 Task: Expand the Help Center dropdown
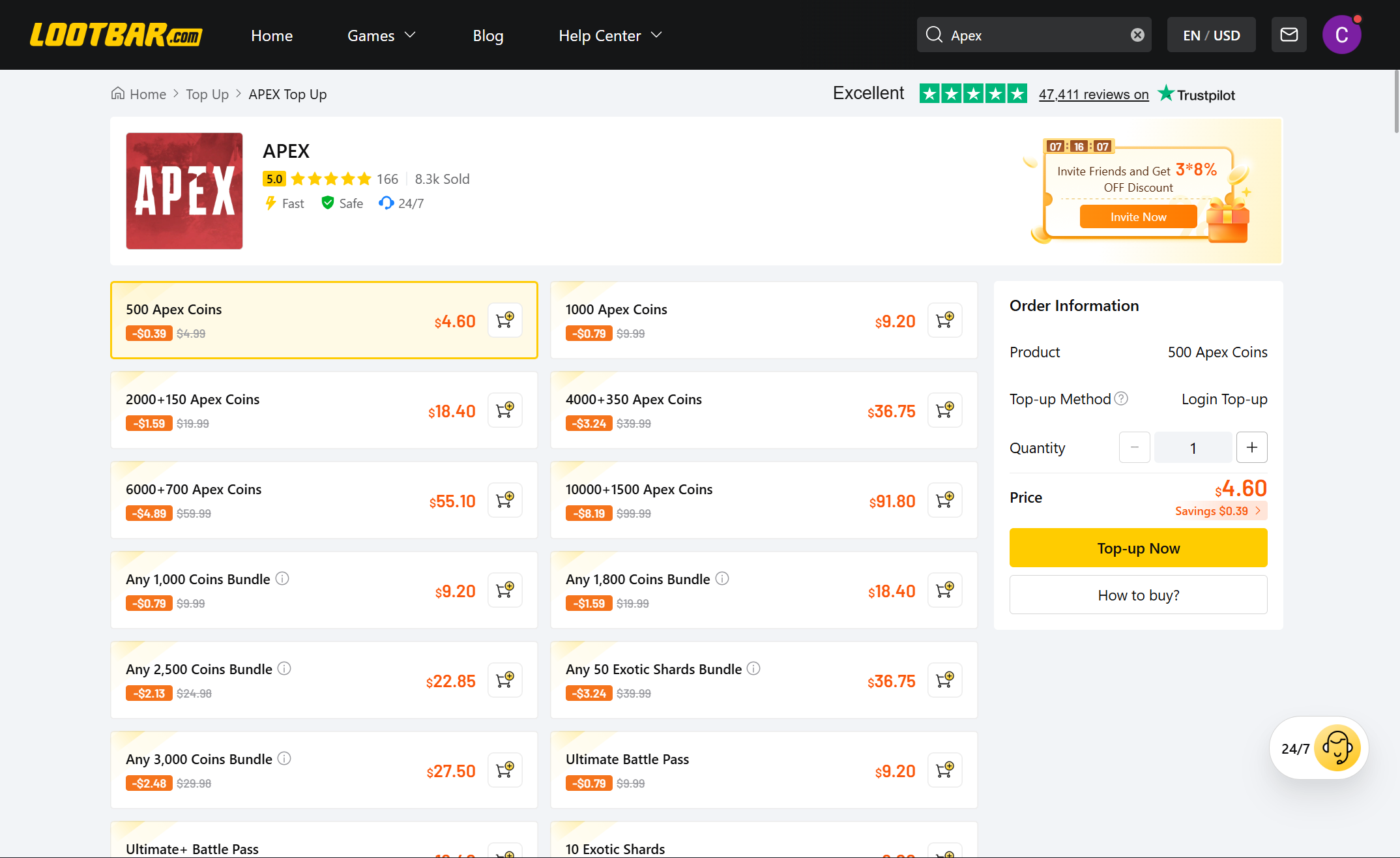[610, 35]
